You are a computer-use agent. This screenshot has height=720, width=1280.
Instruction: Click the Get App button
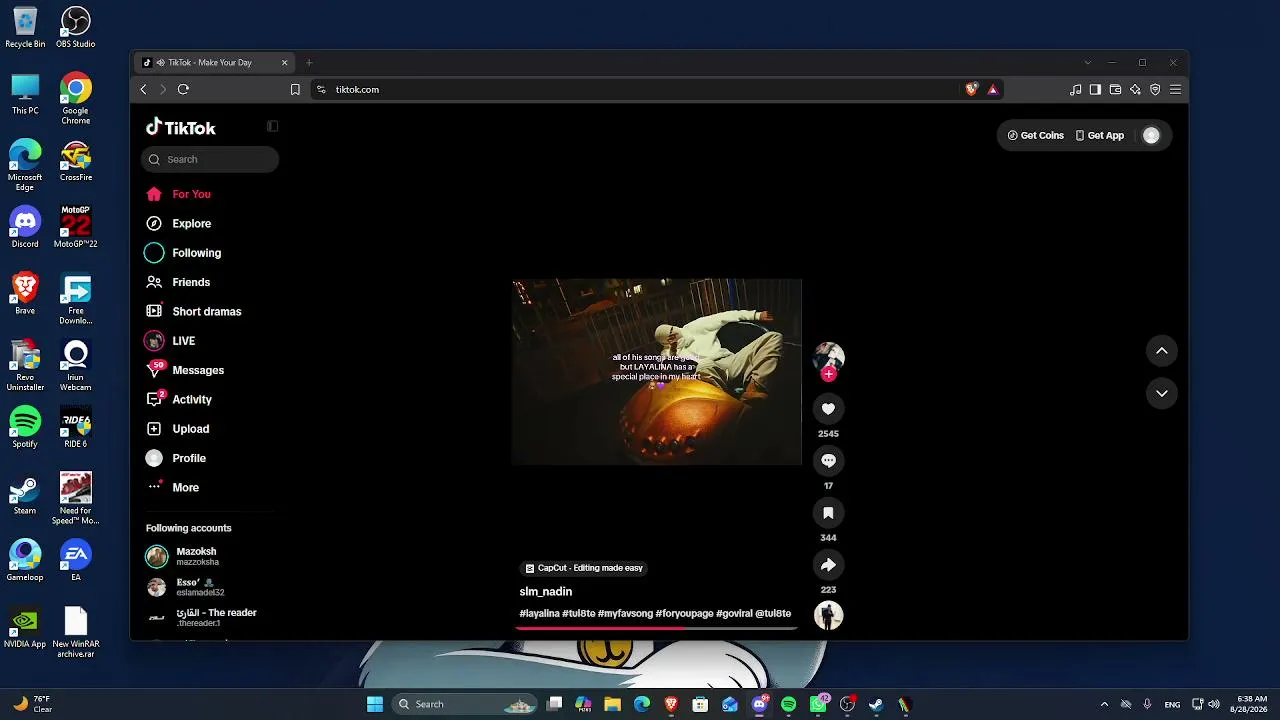[1100, 135]
